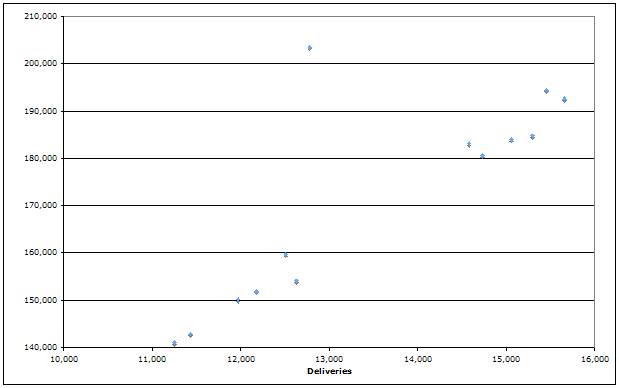Screen dimensions: 619x388
Task: Click the 10,000 x-axis label
Action: [x=64, y=359]
